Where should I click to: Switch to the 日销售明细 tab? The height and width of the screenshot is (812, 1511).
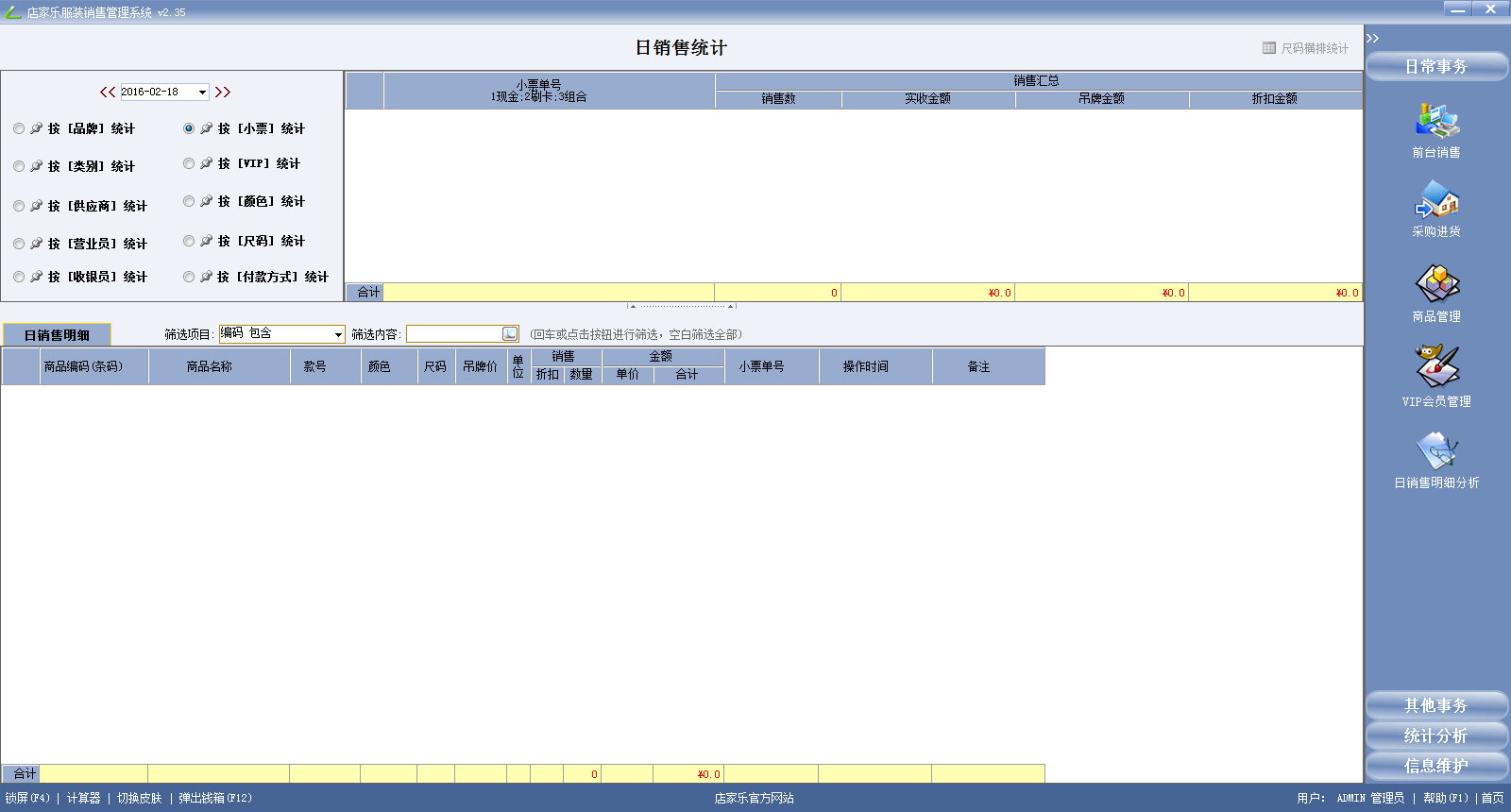point(57,335)
